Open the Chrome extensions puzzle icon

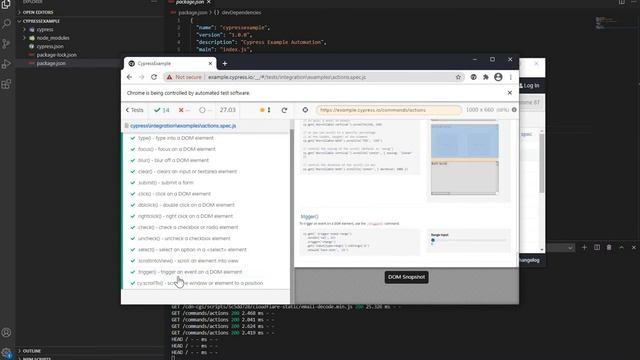pos(486,77)
